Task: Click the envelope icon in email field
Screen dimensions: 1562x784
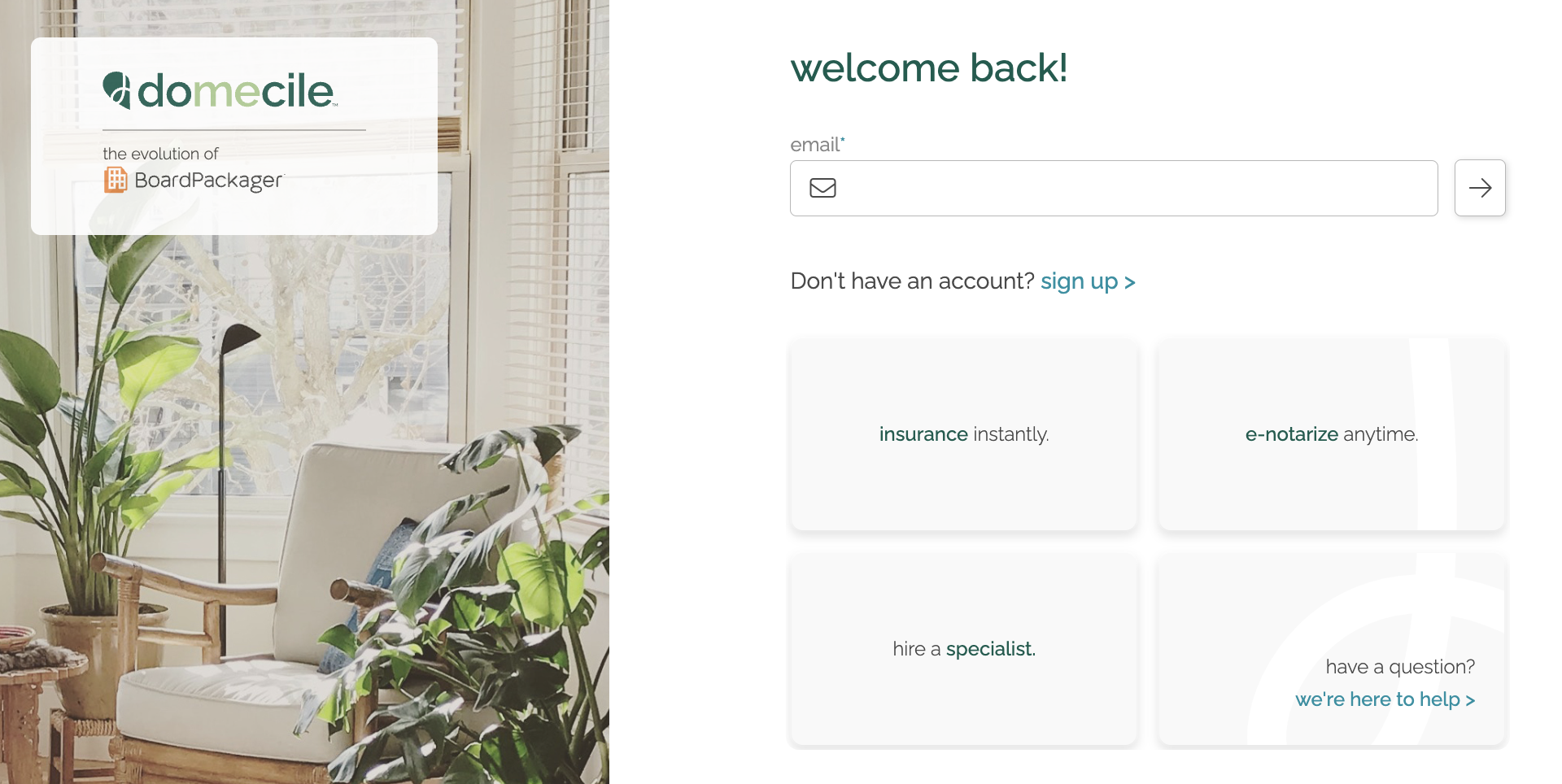Action: point(822,188)
